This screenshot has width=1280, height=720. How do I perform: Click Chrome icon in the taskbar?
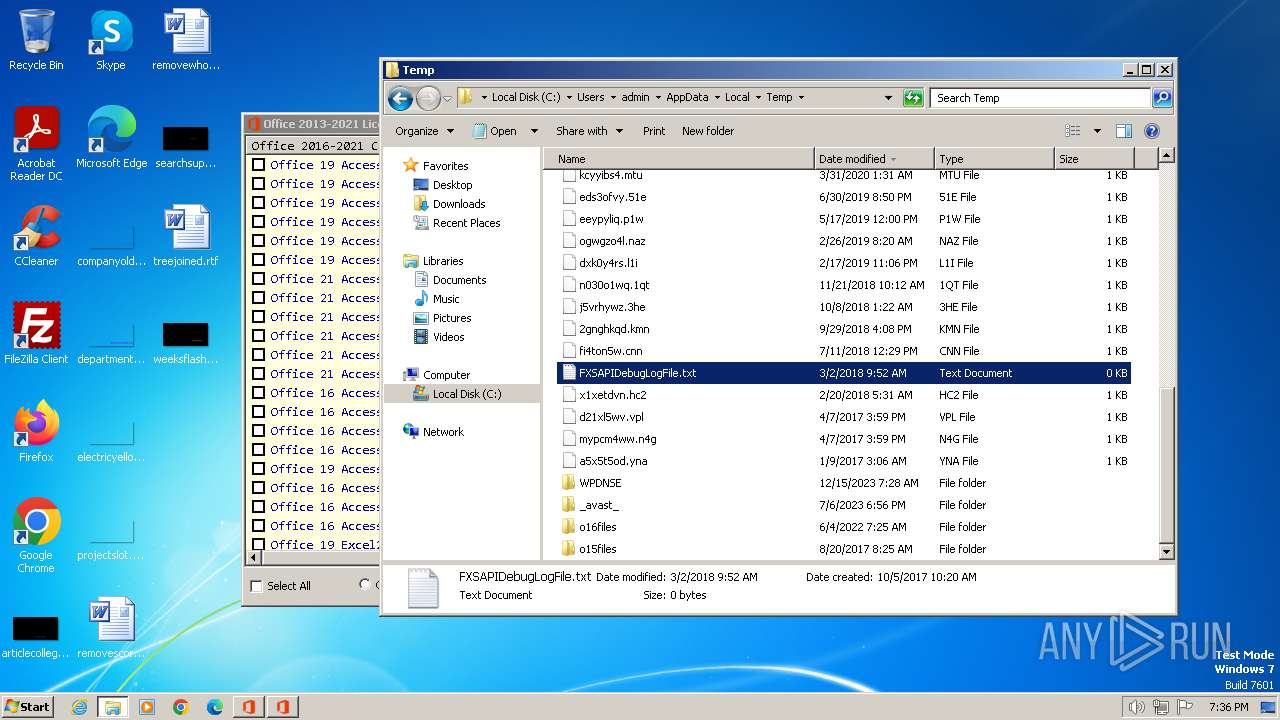[180, 707]
